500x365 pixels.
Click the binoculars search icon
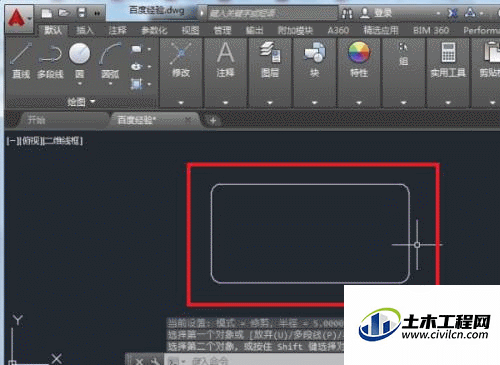[x=347, y=13]
